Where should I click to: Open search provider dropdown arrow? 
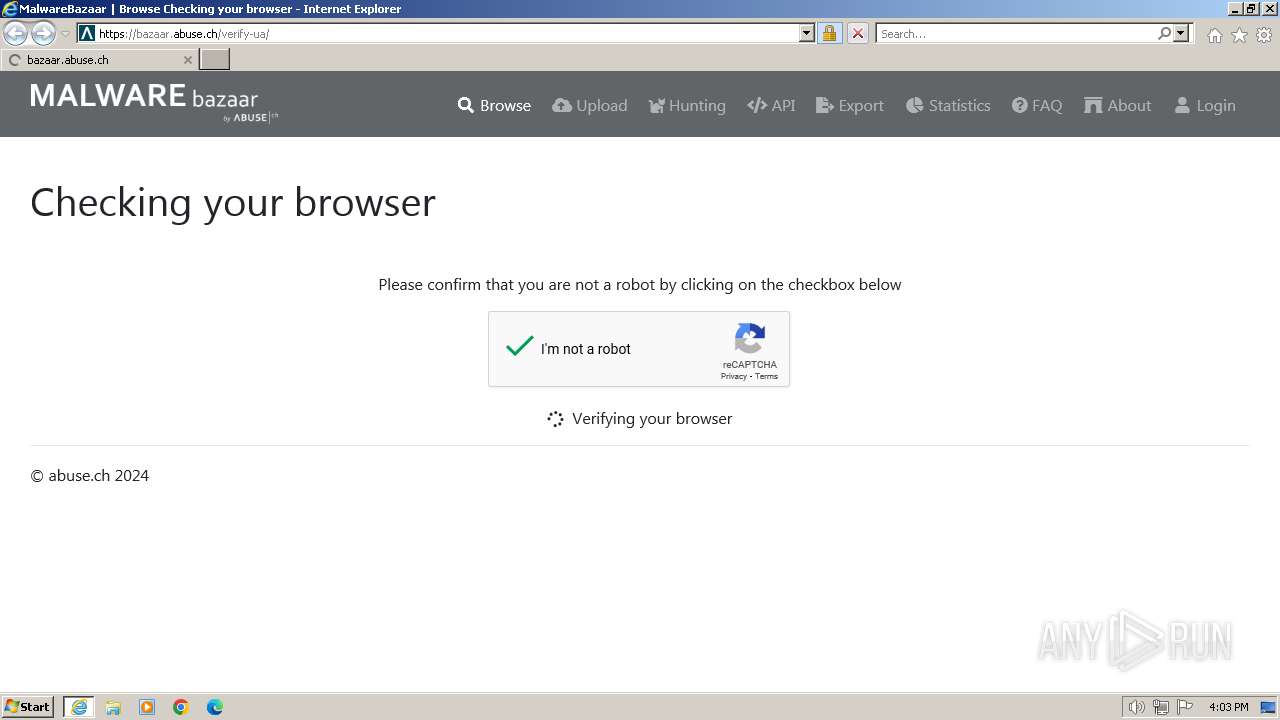click(x=1181, y=33)
